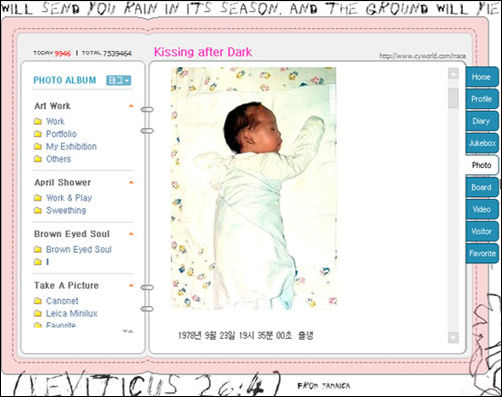The image size is (502, 397).
Task: Collapse the Brown Eyed Soul category
Action: click(131, 234)
